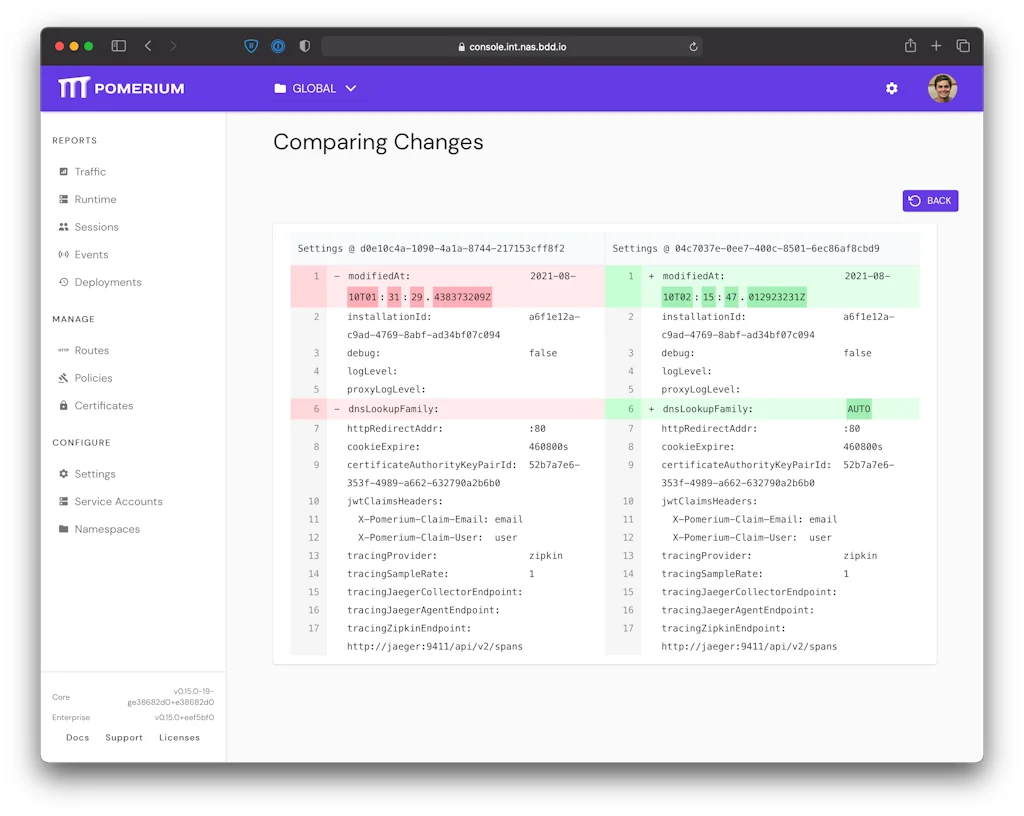Screen dimensions: 1024x816
Task: Click the browser address bar
Action: pyautogui.click(x=512, y=46)
